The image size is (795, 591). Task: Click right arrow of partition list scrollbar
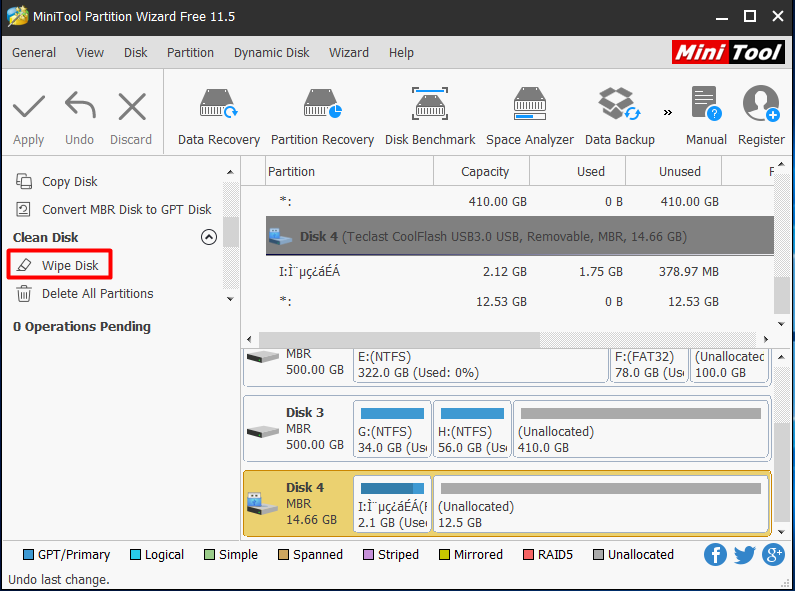tap(766, 339)
